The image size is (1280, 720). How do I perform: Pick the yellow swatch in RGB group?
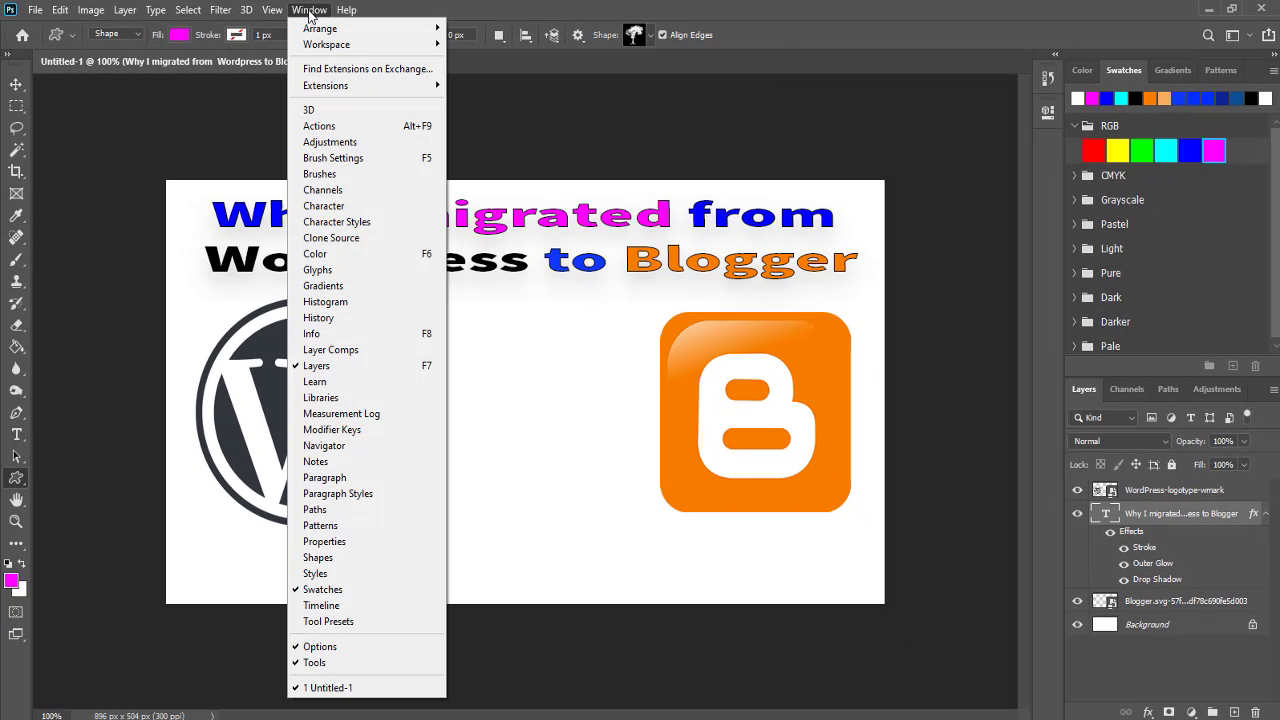[1117, 150]
